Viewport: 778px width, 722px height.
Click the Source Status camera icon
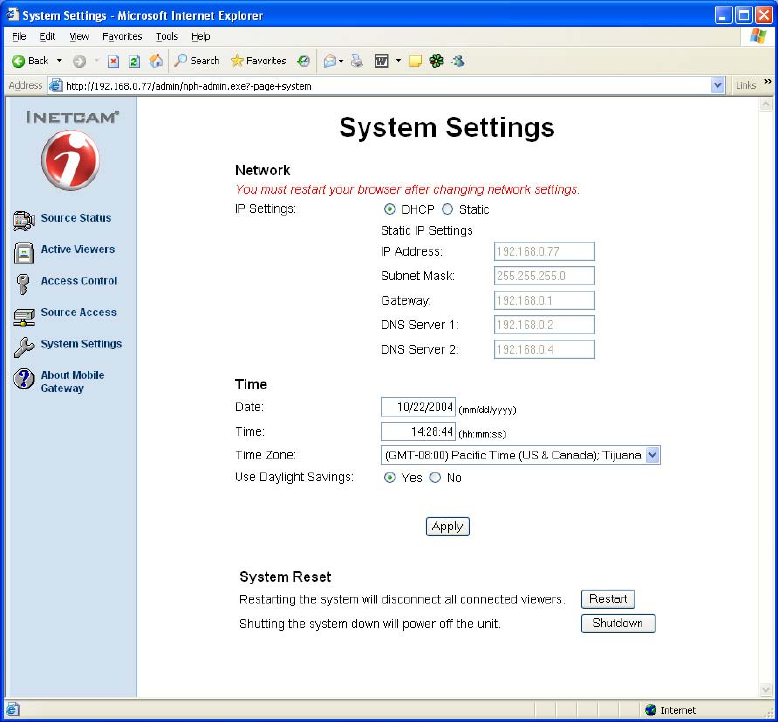click(x=24, y=219)
